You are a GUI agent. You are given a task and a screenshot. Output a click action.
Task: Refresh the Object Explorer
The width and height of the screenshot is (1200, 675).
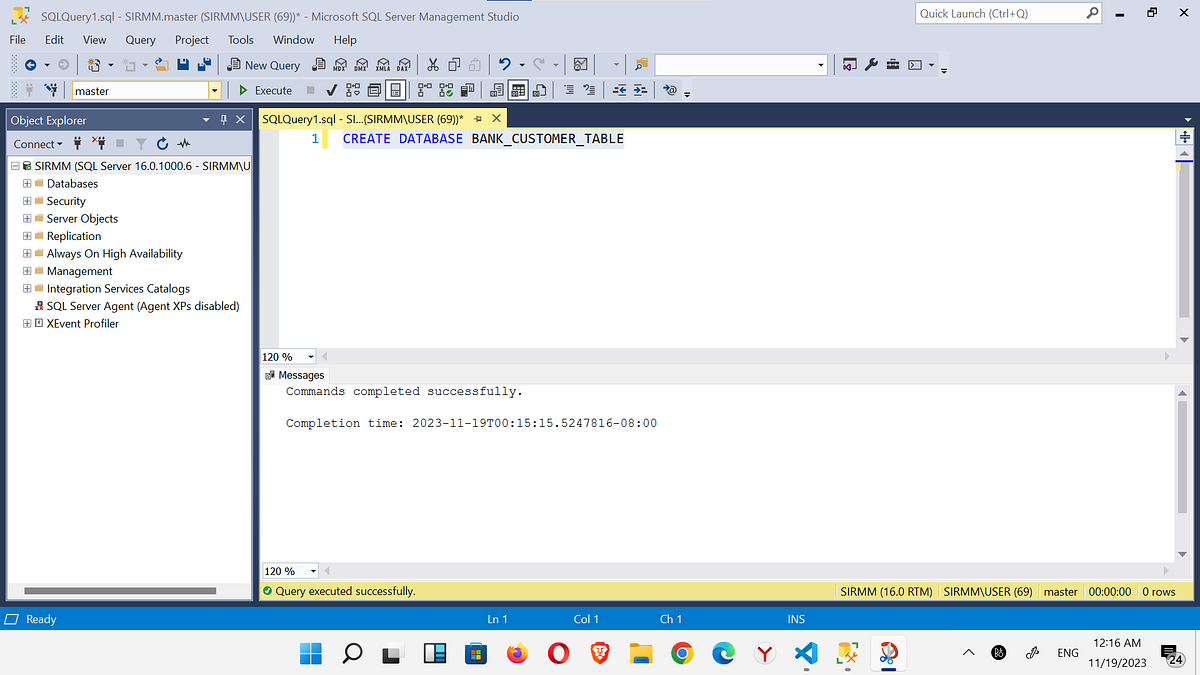coord(162,144)
